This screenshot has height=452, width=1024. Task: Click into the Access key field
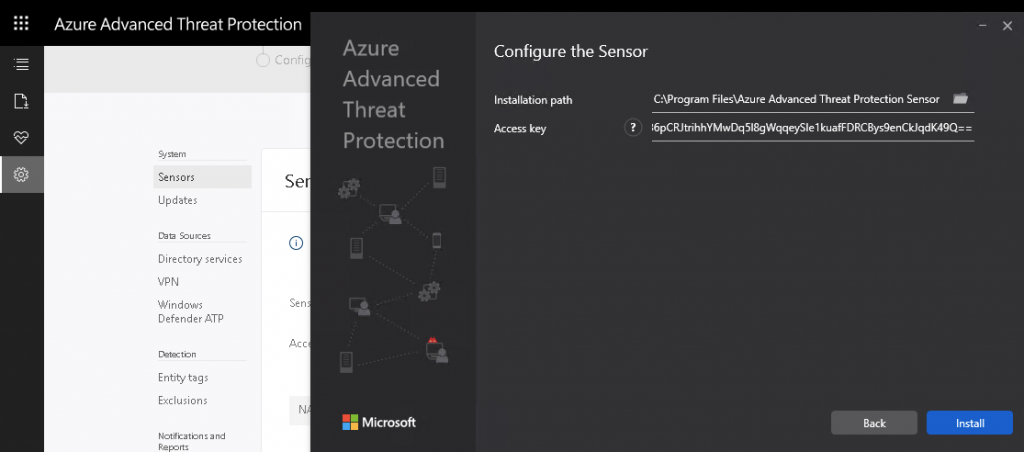(x=811, y=129)
